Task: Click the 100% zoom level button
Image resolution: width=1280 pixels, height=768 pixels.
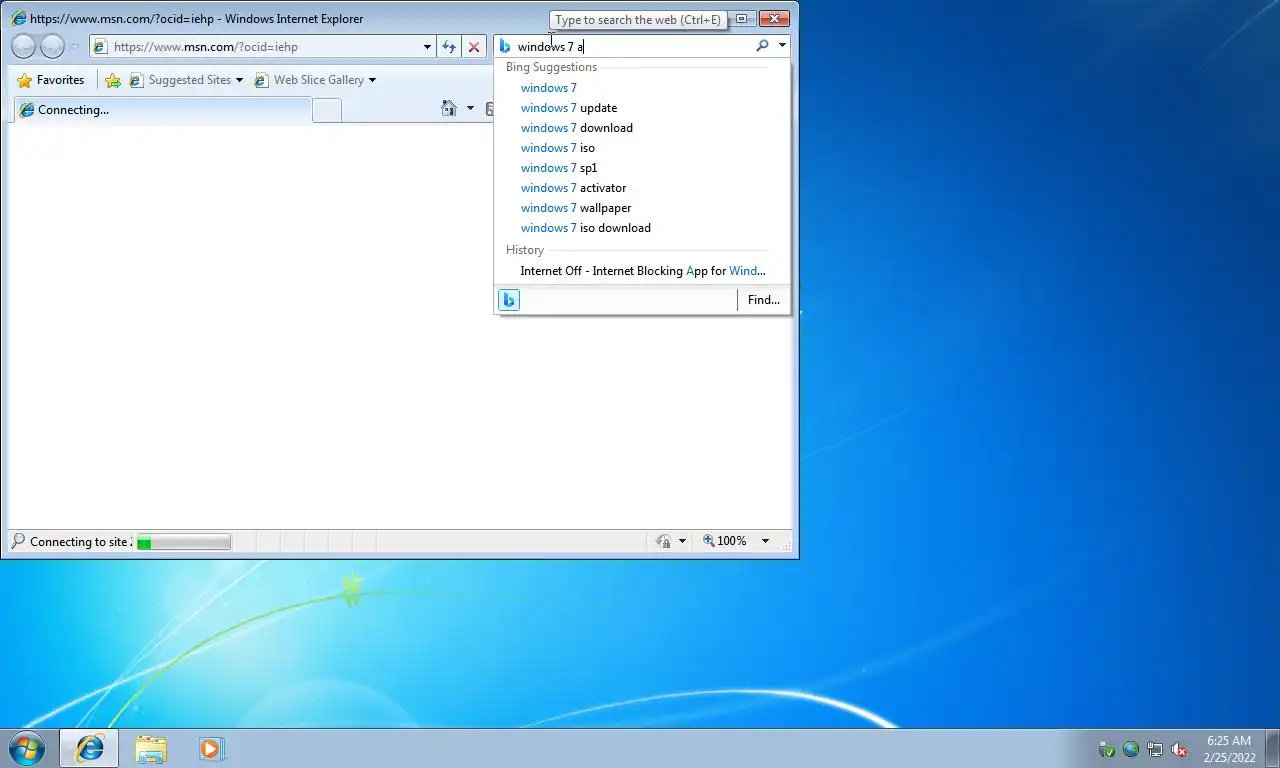Action: (x=725, y=541)
